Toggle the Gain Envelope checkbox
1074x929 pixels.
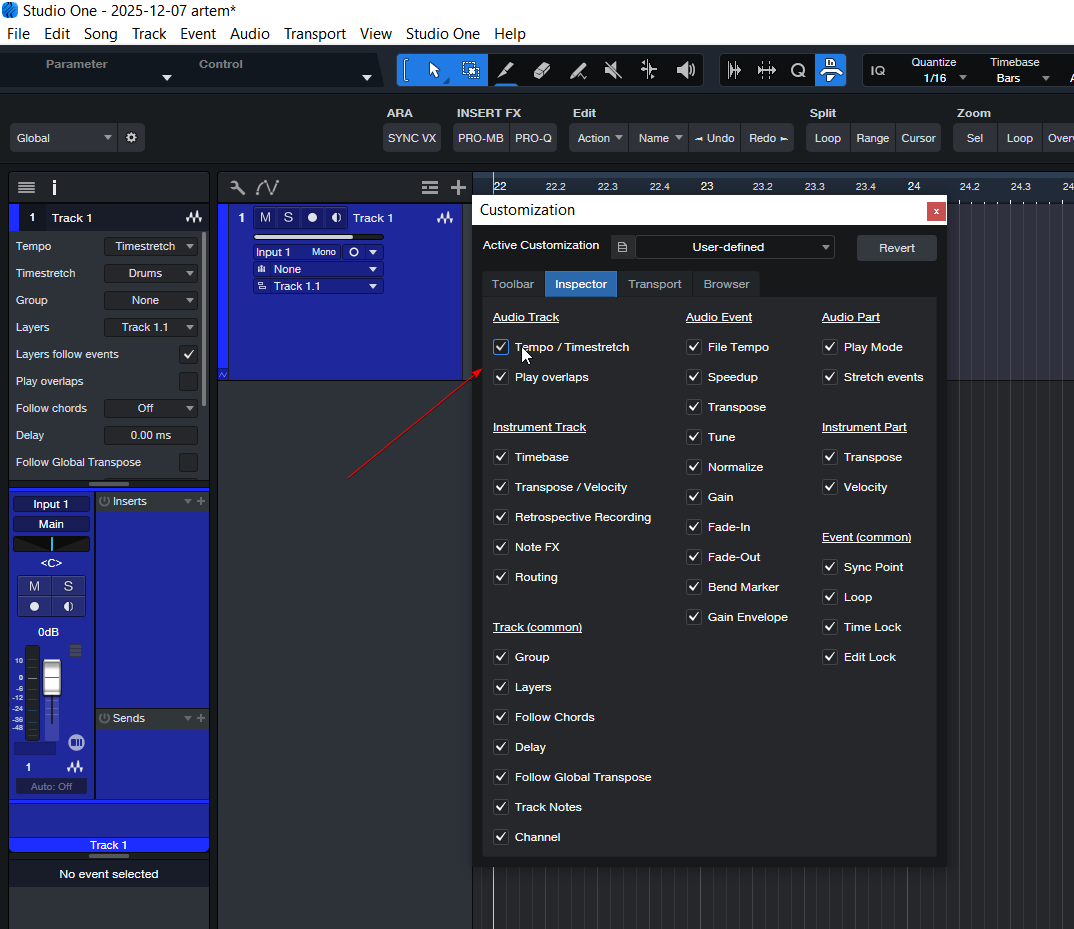pos(694,617)
